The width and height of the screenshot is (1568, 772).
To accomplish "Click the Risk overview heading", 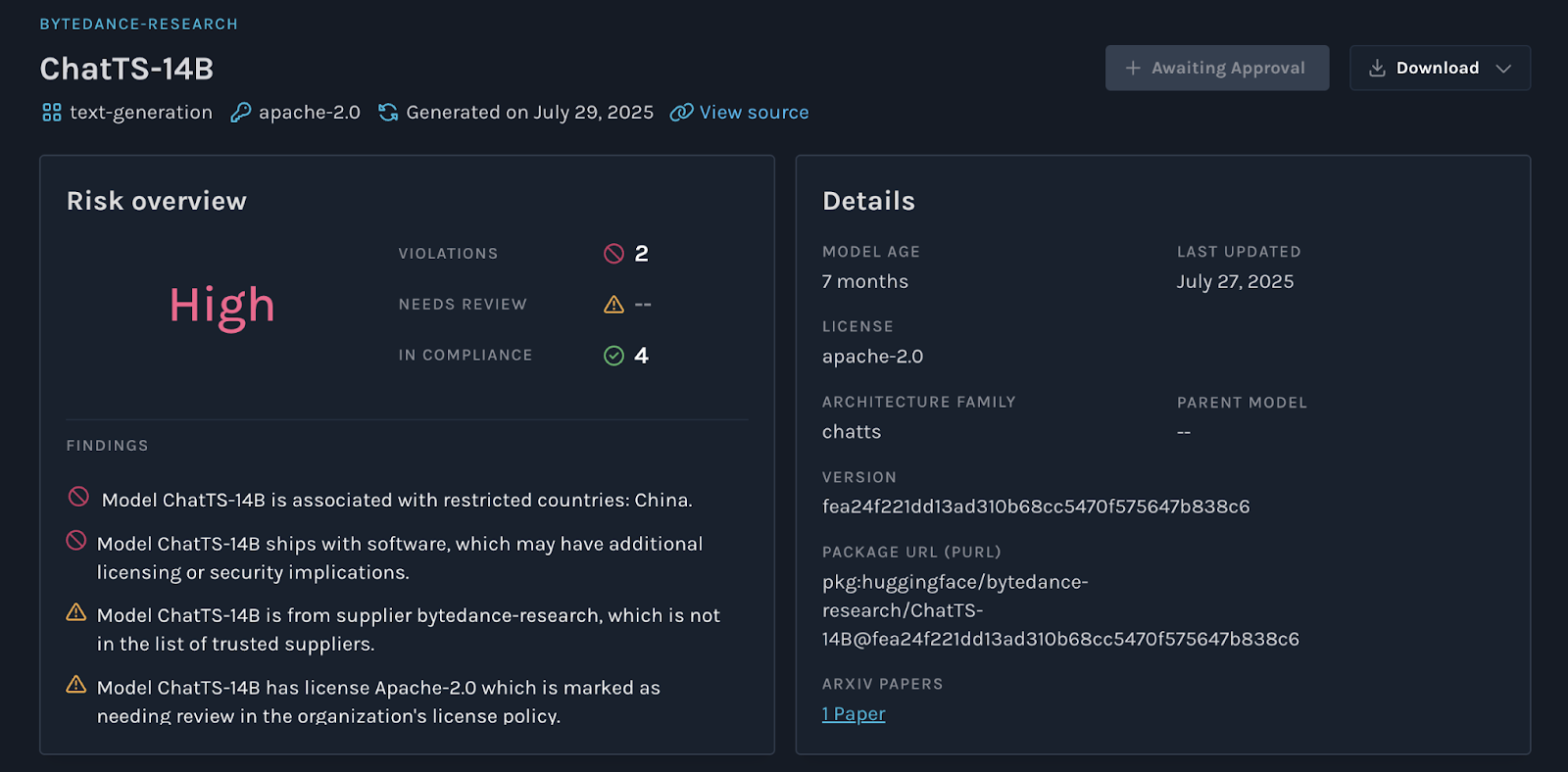I will click(x=157, y=201).
